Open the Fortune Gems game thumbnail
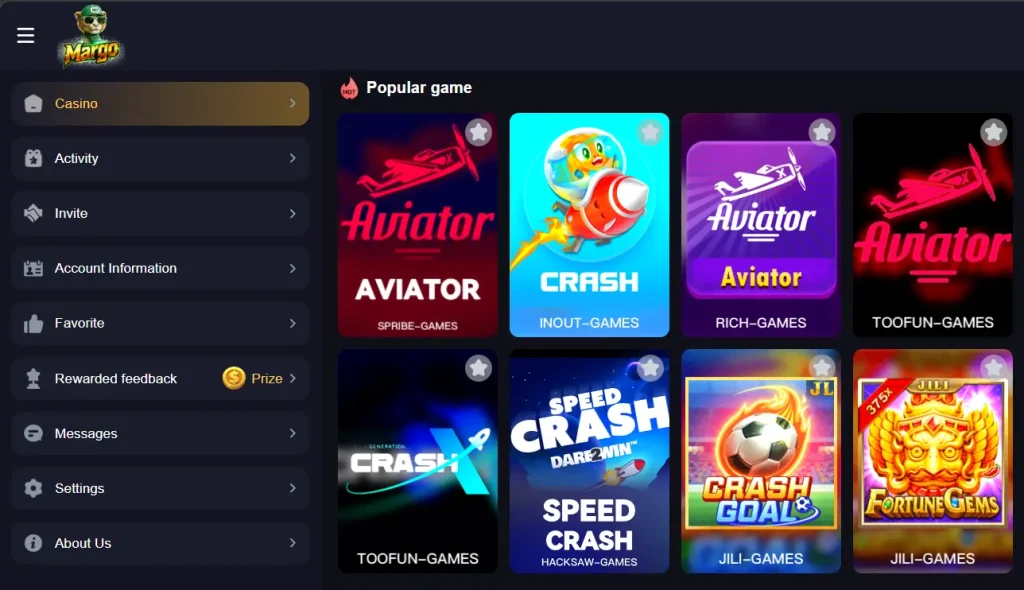The height and width of the screenshot is (590, 1024). (x=933, y=461)
